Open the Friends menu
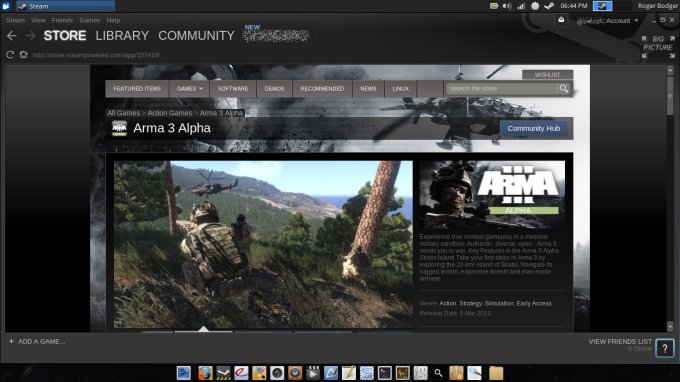680x382 pixels. [x=62, y=20]
